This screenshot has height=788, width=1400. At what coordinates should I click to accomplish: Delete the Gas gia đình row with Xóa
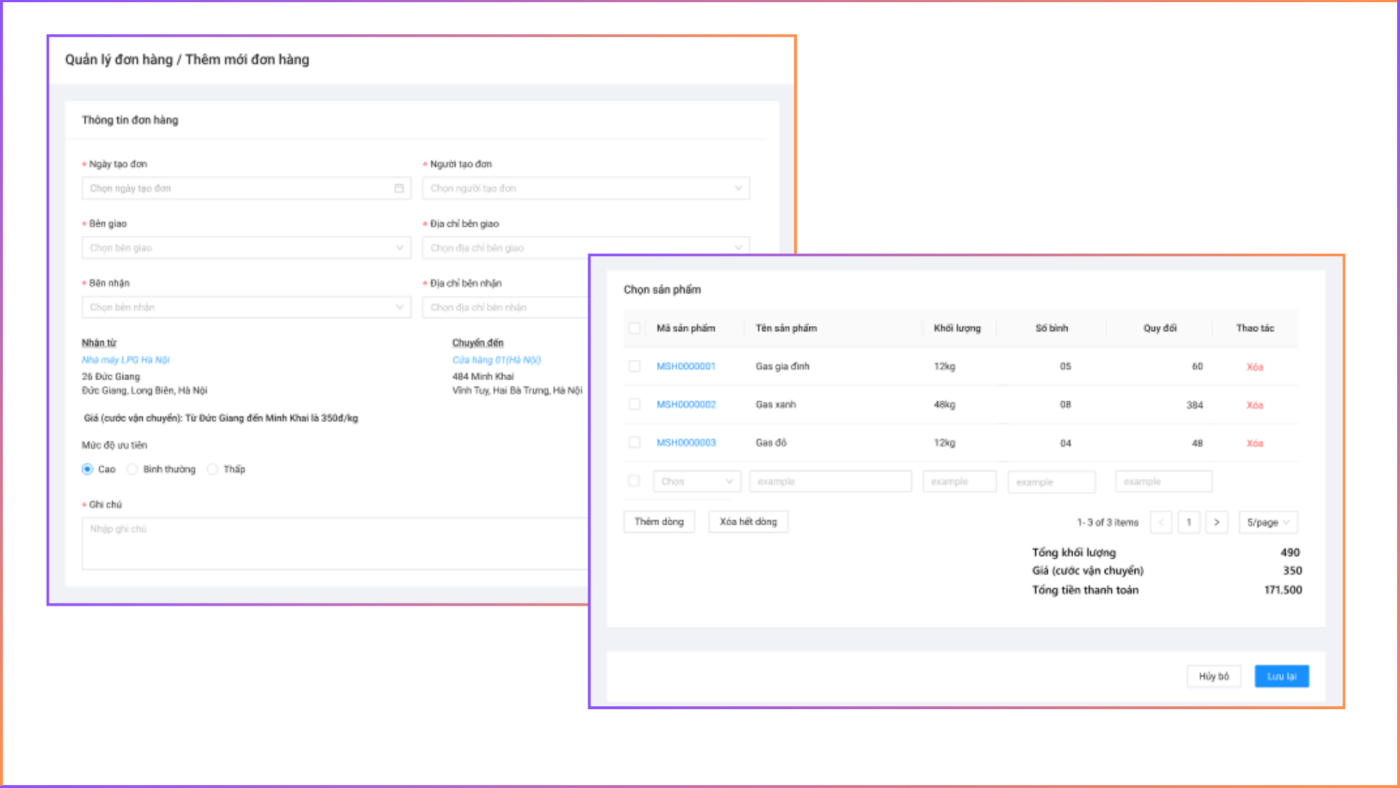[x=1255, y=367]
